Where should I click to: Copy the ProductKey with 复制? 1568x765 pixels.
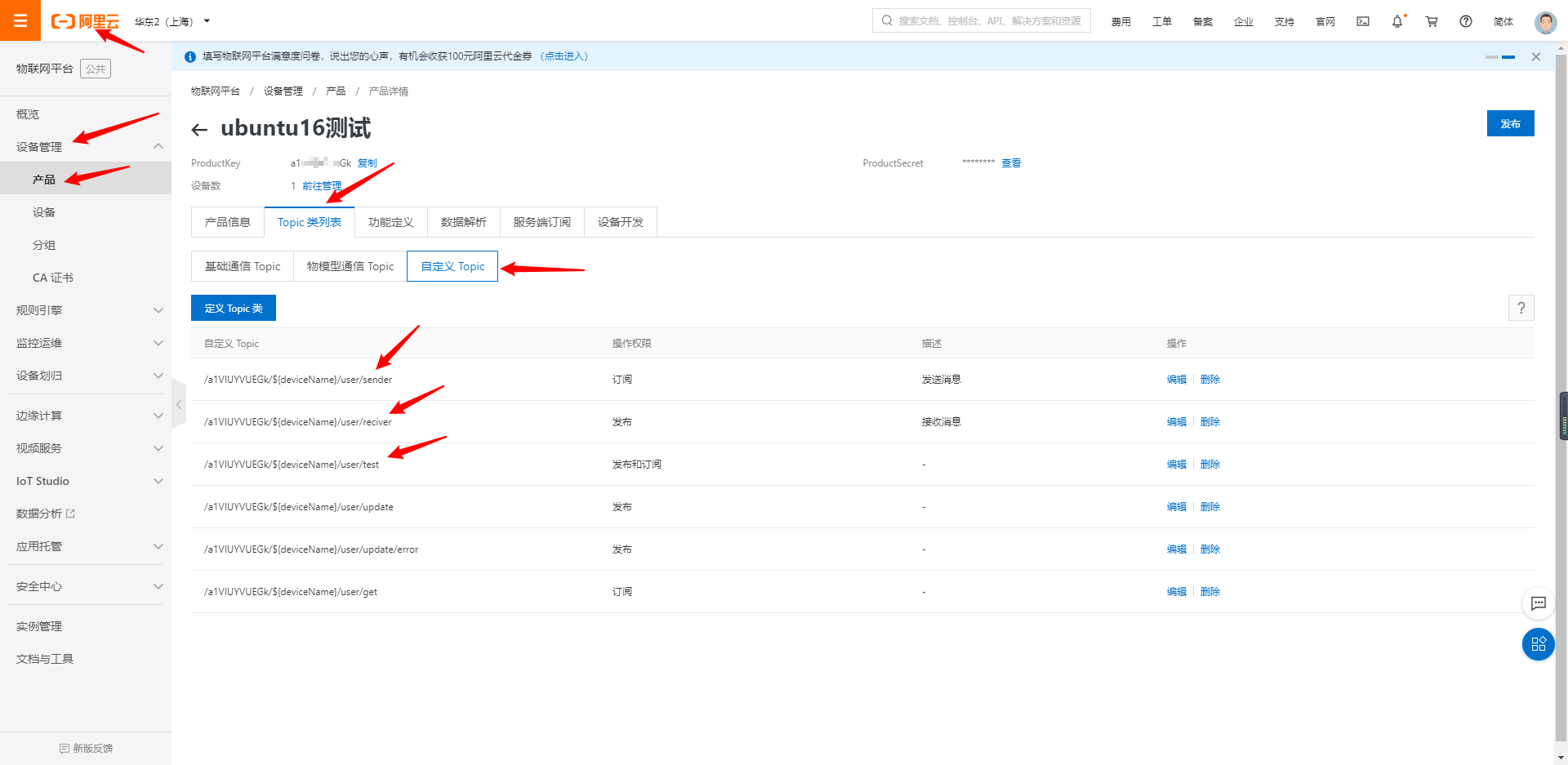pos(367,163)
